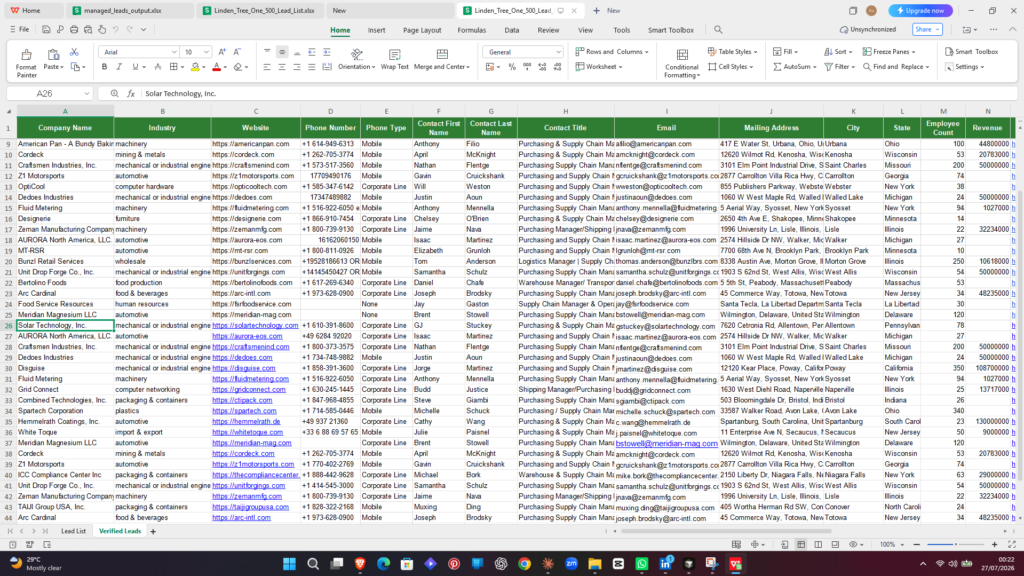This screenshot has width=1024, height=576.
Task: Click the Percent style icon
Action: (x=512, y=67)
